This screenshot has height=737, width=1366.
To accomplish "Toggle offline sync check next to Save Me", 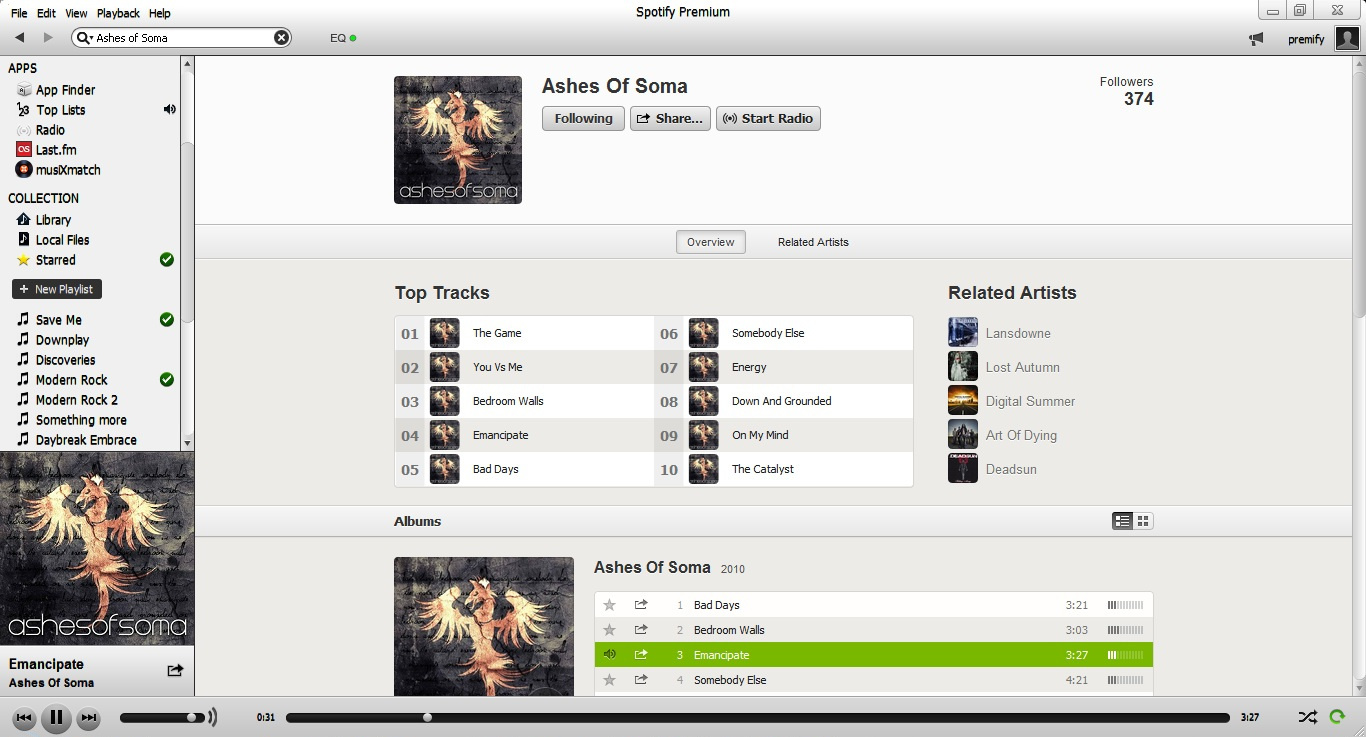I will point(167,320).
